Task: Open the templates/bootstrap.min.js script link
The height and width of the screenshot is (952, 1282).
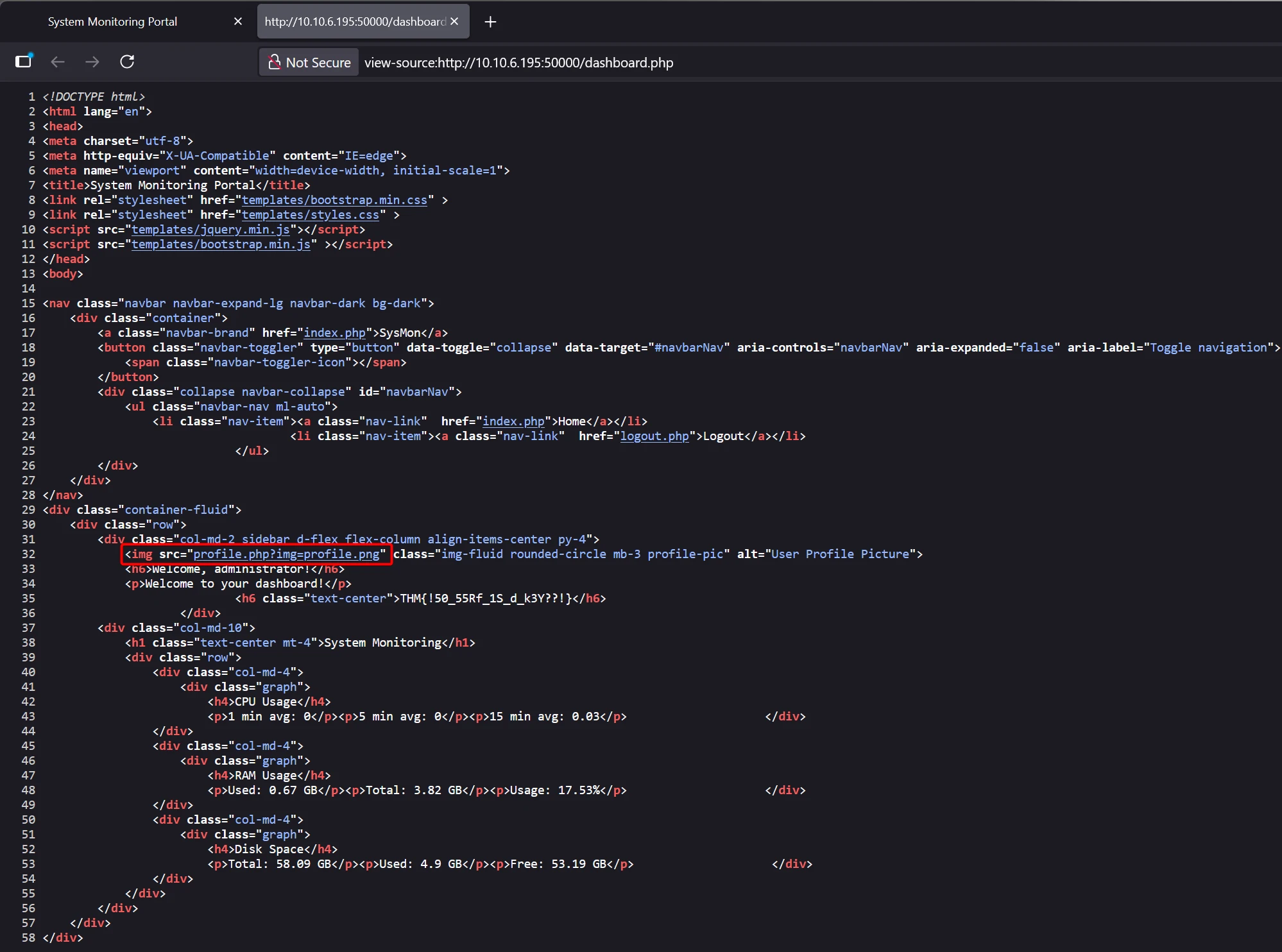Action: pos(221,244)
